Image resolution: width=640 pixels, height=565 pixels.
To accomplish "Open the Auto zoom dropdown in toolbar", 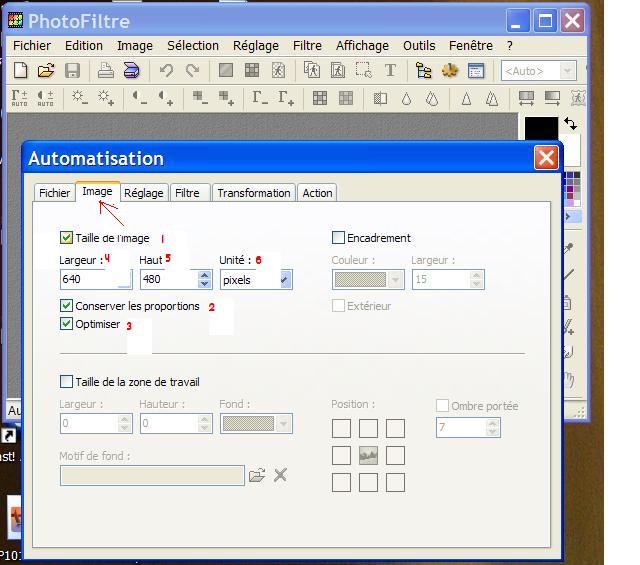I will point(567,71).
